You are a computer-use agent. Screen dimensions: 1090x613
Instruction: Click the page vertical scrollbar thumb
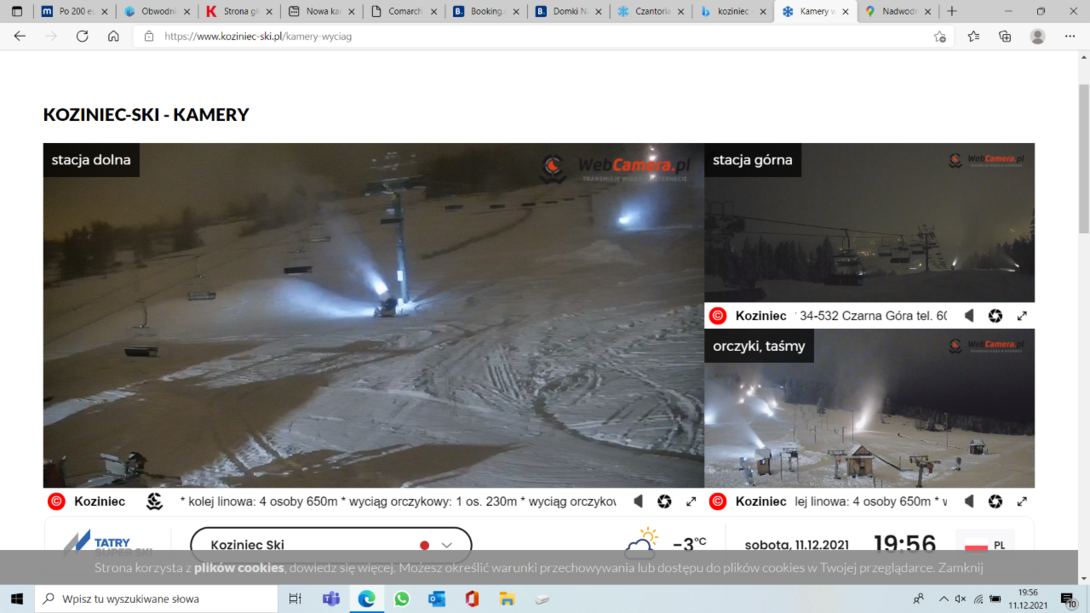(x=1084, y=158)
